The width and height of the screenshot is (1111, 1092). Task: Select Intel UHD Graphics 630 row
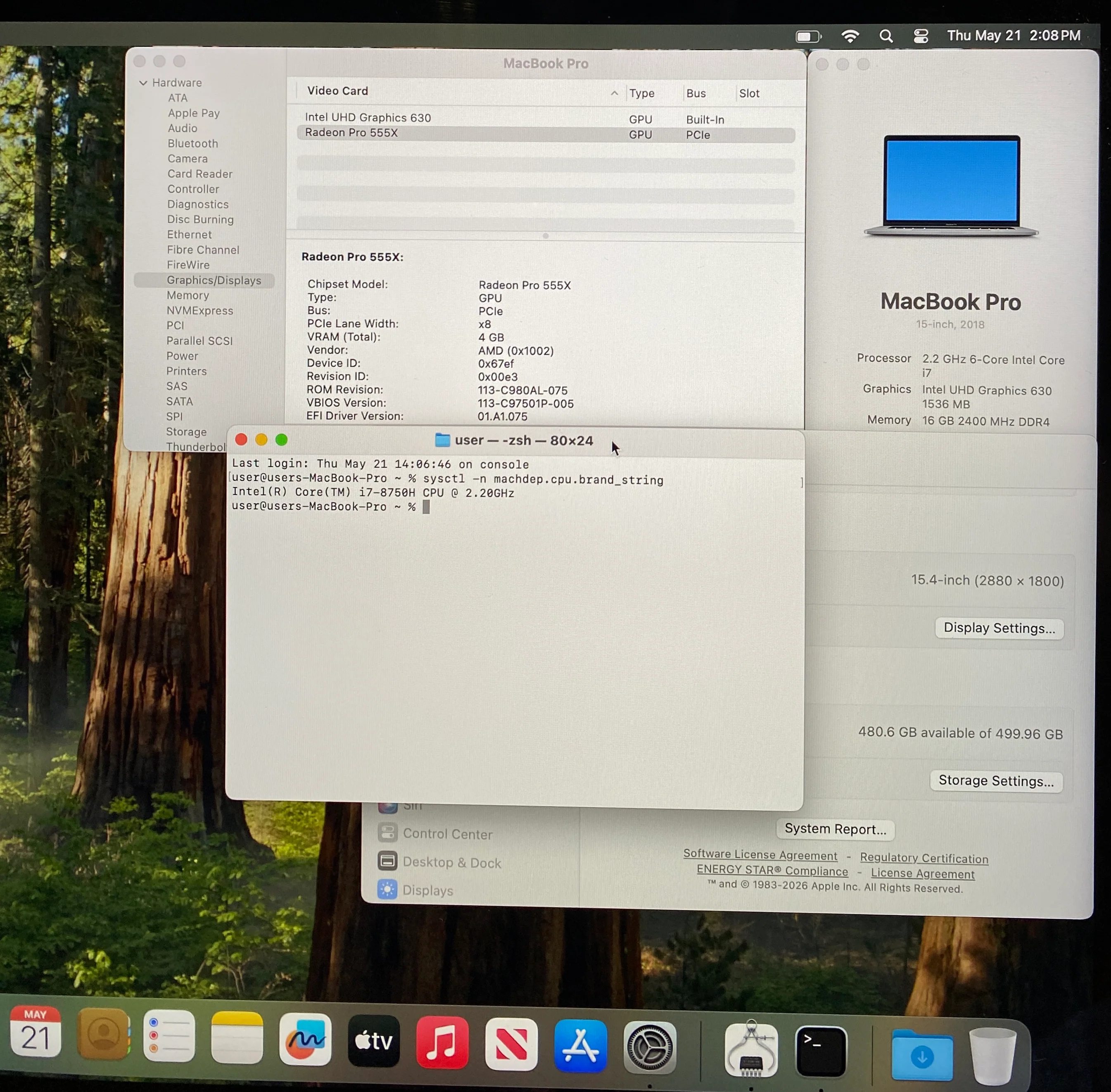[546, 119]
